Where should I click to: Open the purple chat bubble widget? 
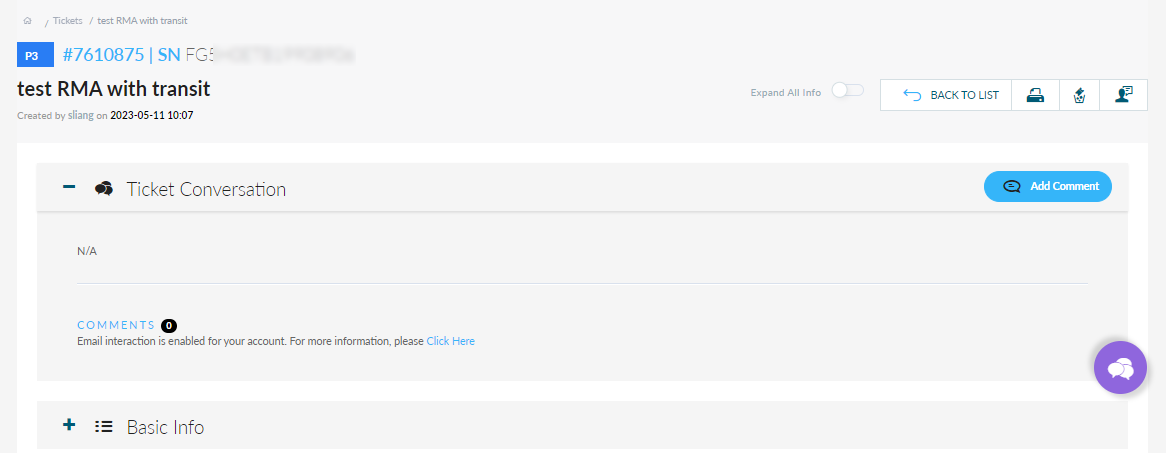click(x=1120, y=368)
